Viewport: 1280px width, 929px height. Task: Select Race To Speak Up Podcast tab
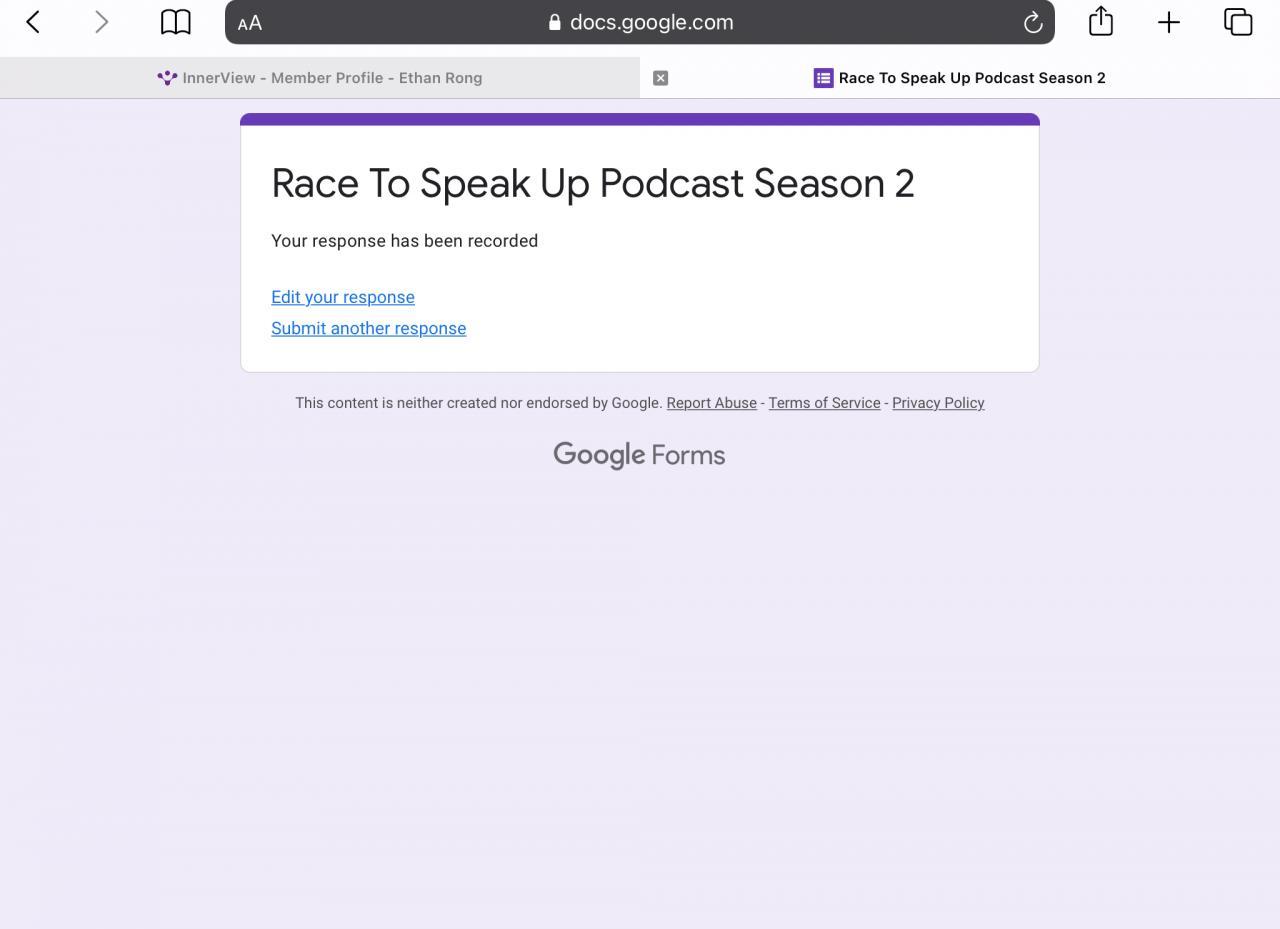tap(960, 78)
